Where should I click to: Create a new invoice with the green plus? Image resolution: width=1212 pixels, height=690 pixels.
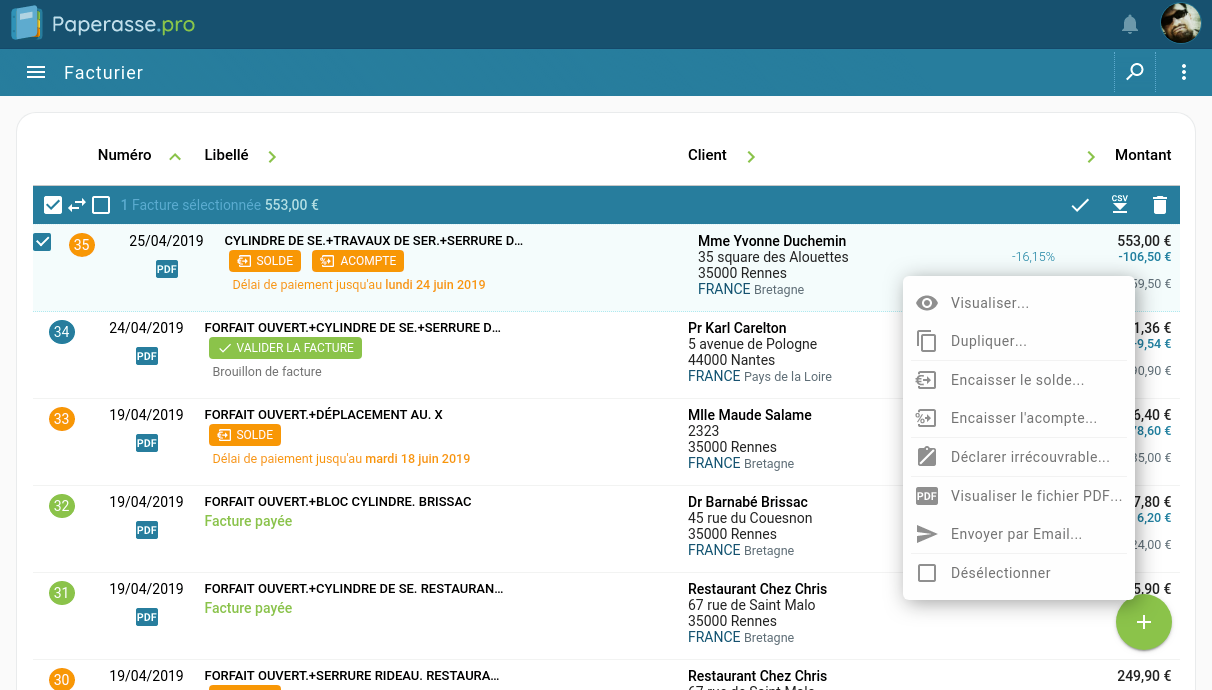click(x=1143, y=622)
